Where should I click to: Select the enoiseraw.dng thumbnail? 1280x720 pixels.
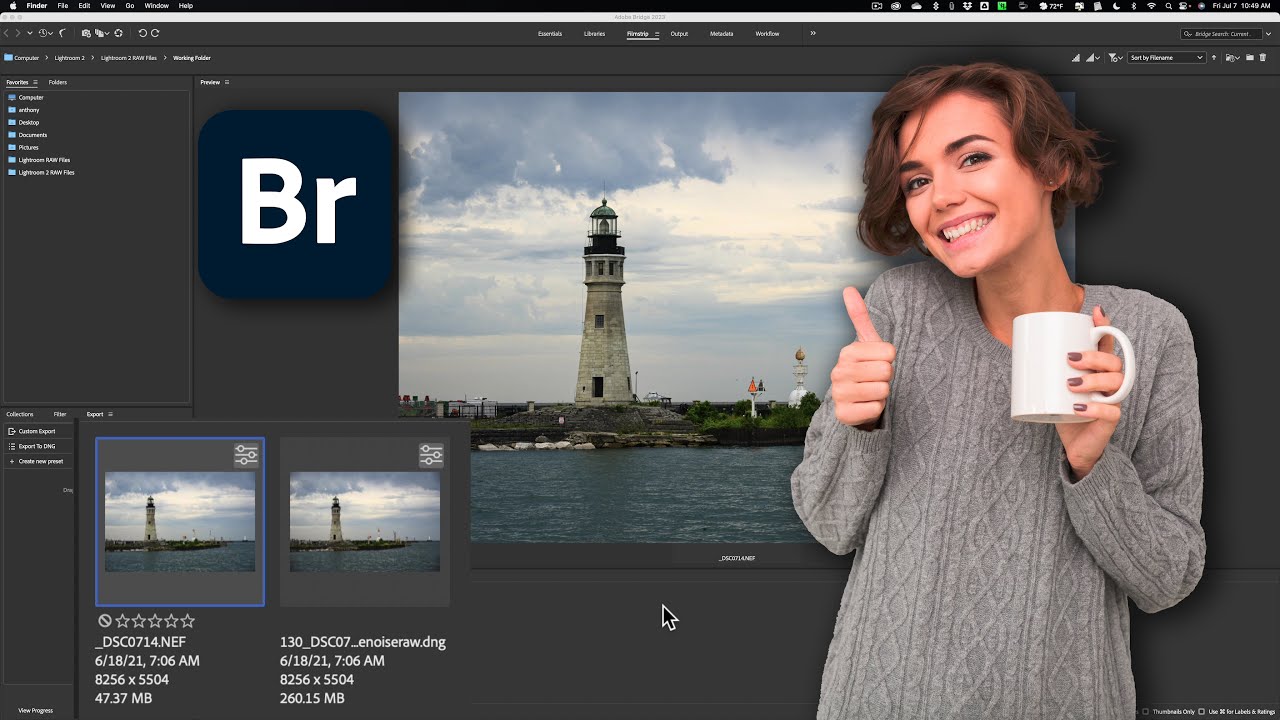tap(365, 521)
